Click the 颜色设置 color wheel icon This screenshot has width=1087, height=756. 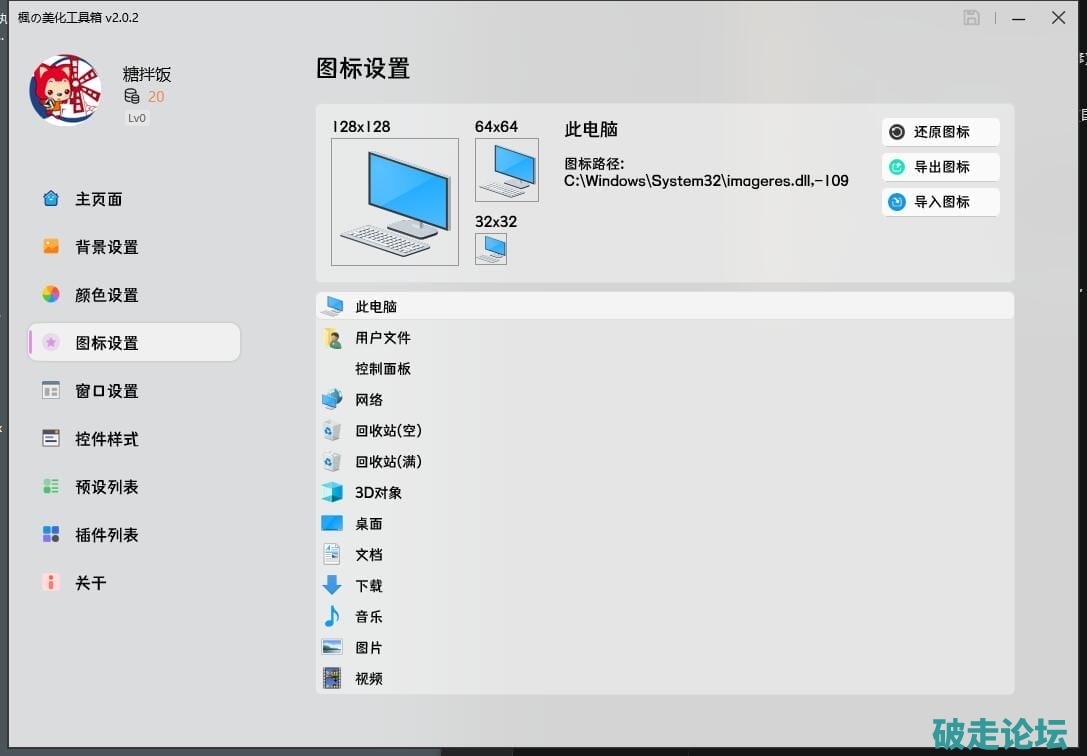tap(51, 295)
